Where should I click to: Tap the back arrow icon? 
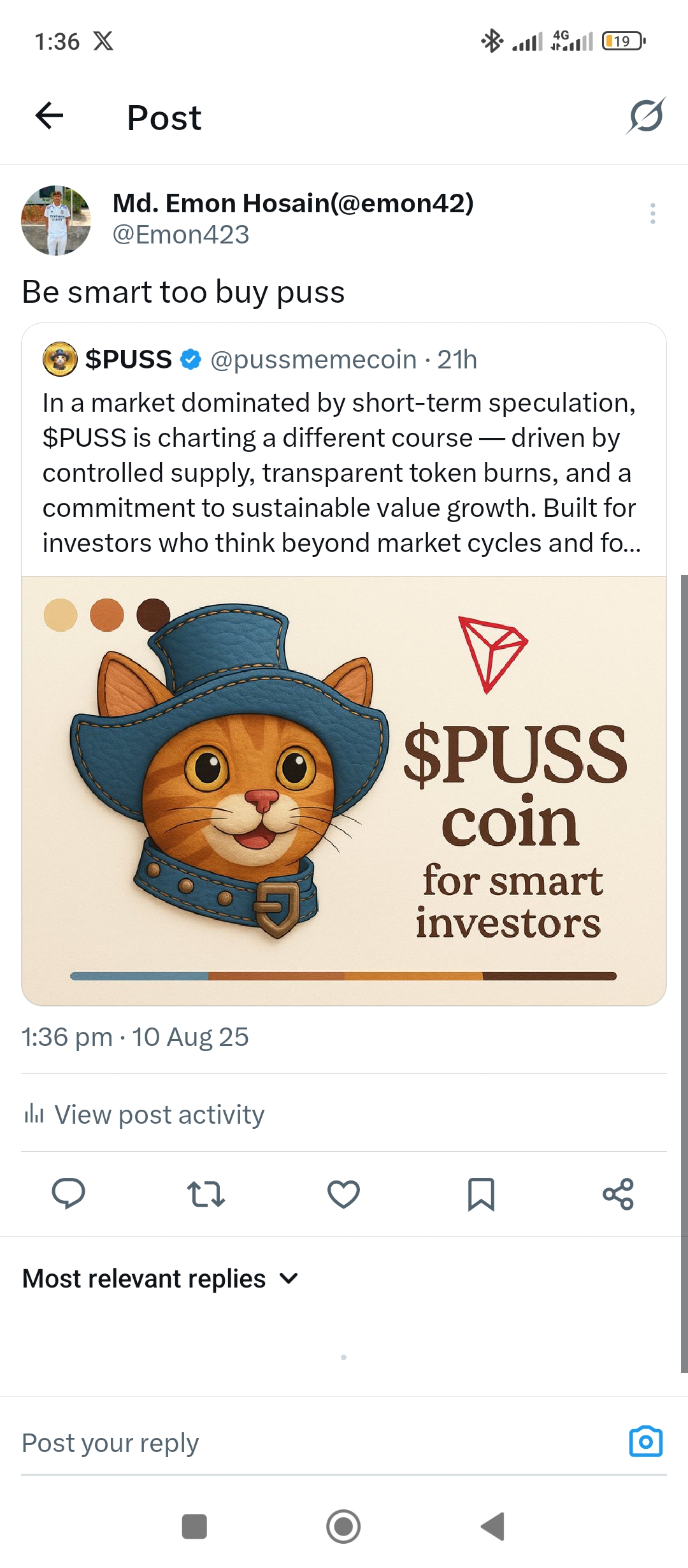tap(49, 116)
